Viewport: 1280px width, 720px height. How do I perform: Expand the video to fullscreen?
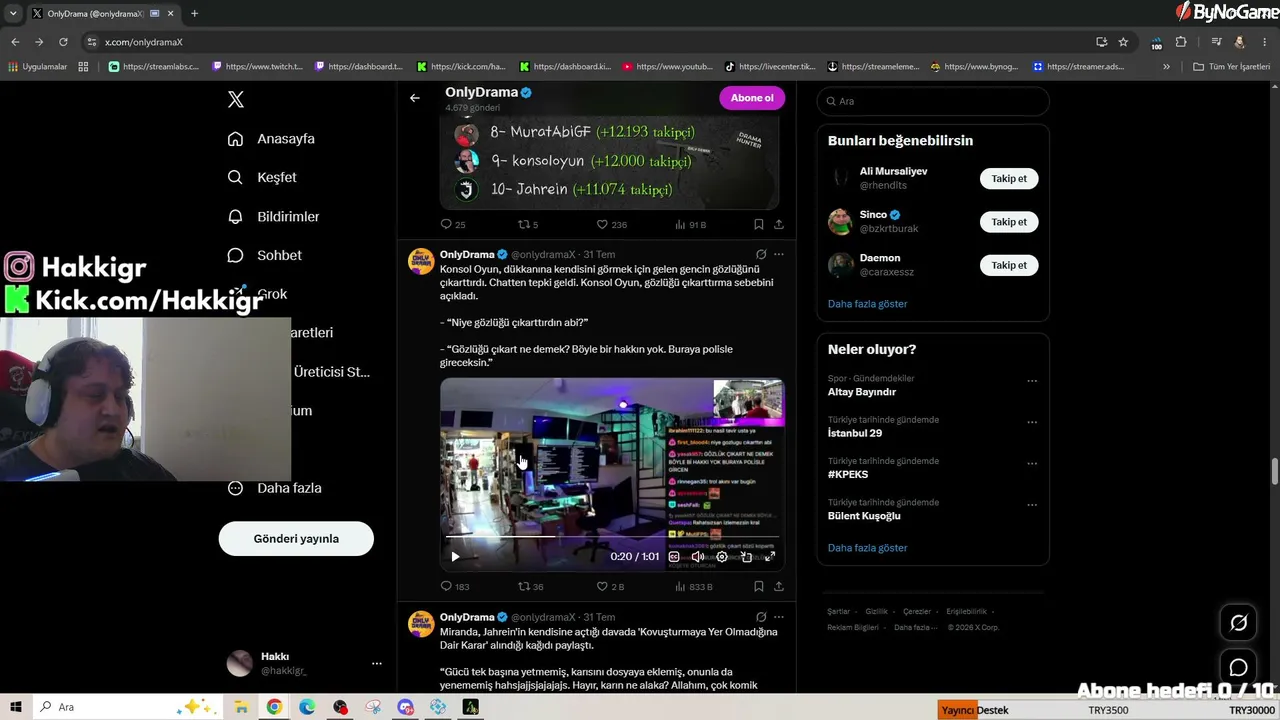770,557
